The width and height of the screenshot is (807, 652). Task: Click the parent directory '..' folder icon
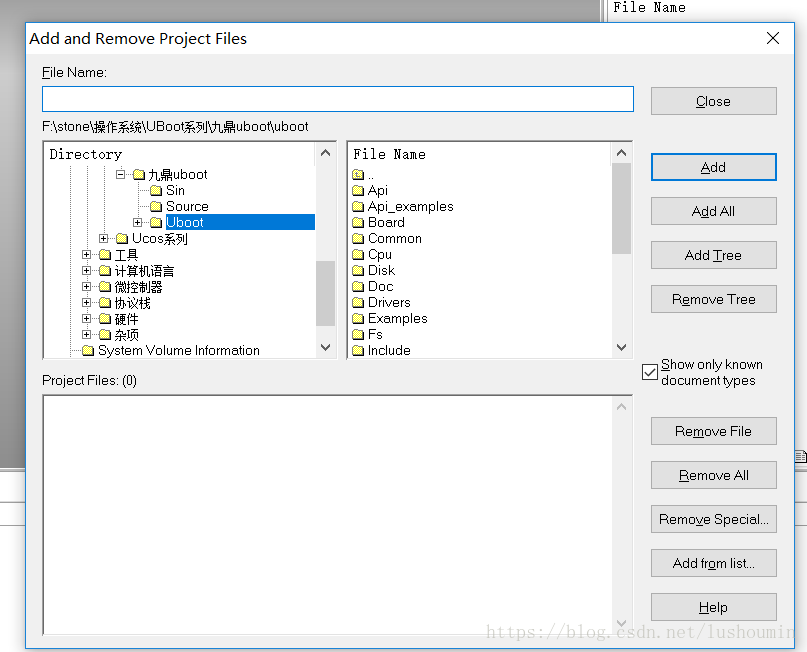pyautogui.click(x=358, y=175)
